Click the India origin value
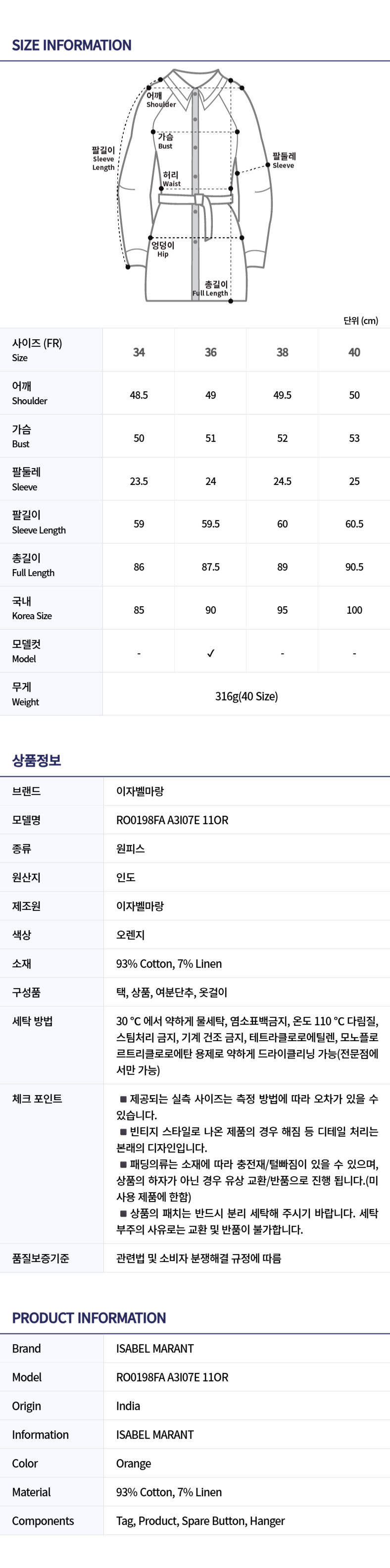Screen dimensions: 390x1568 (128, 1406)
